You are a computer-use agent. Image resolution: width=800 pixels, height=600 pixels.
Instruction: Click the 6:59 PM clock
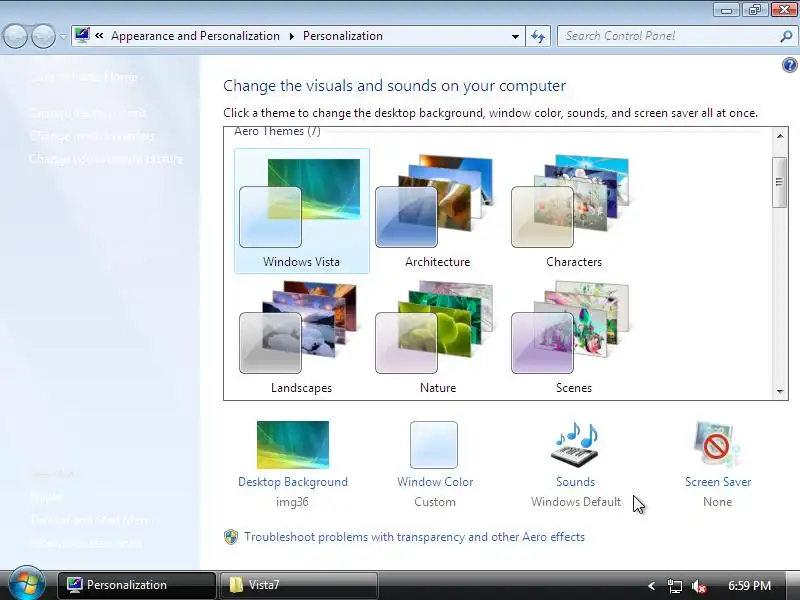coord(749,585)
